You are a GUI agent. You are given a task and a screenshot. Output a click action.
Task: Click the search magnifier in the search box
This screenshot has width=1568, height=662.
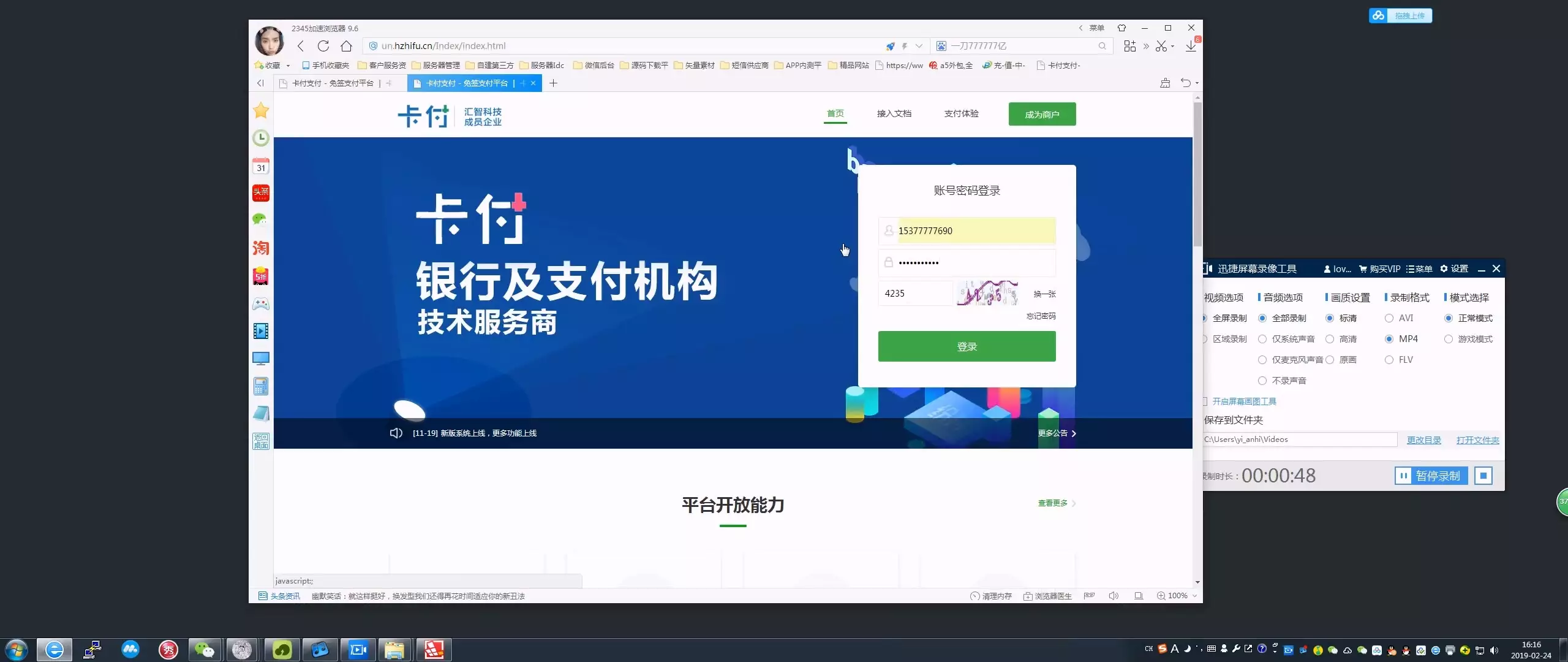click(1102, 46)
